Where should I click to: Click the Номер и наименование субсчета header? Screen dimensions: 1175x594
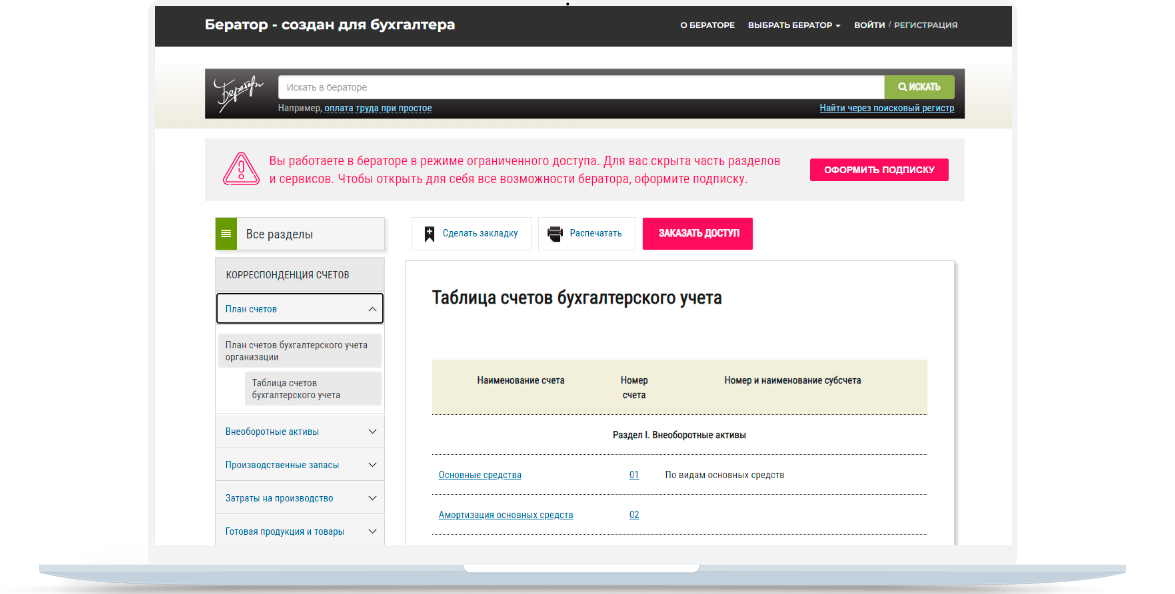point(793,381)
